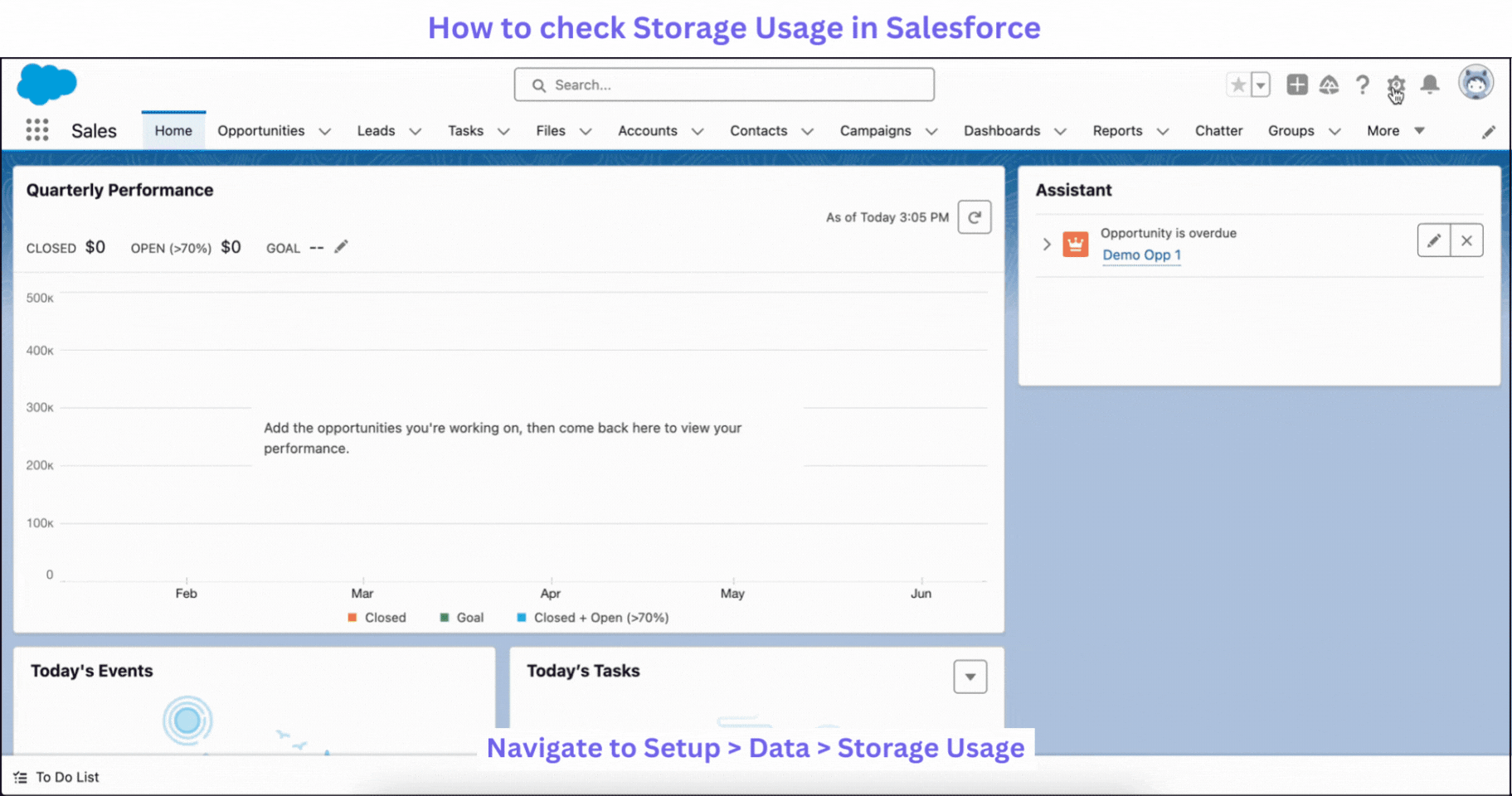1512x796 pixels.
Task: Click the 'Opportunity is overdue' text
Action: click(1169, 234)
